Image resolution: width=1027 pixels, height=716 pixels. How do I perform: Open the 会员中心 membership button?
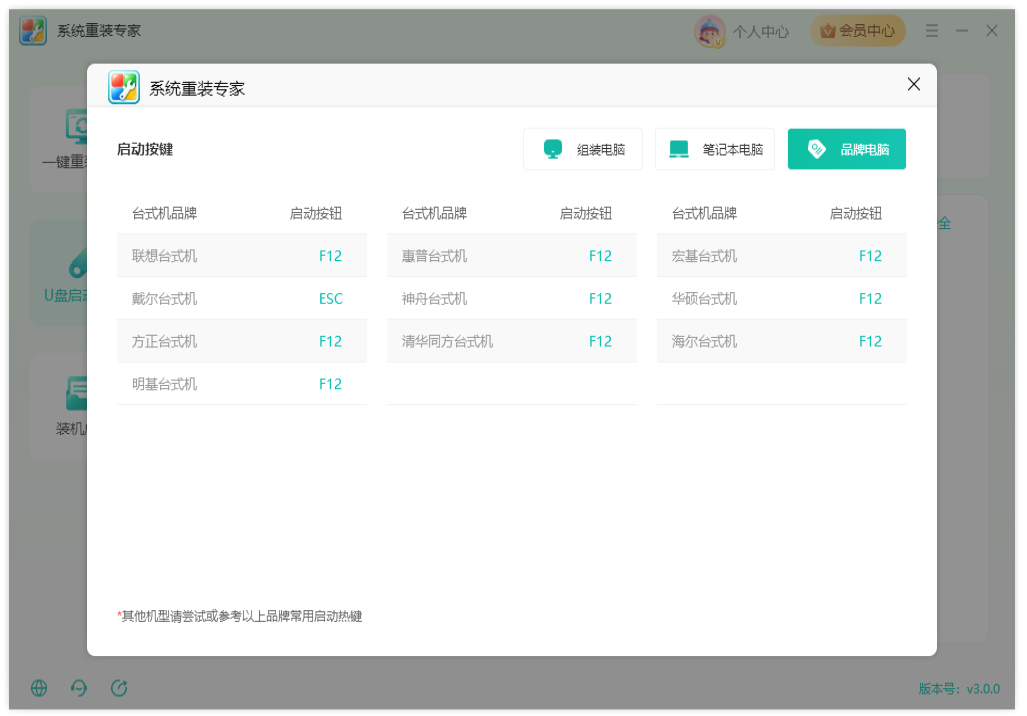point(857,31)
